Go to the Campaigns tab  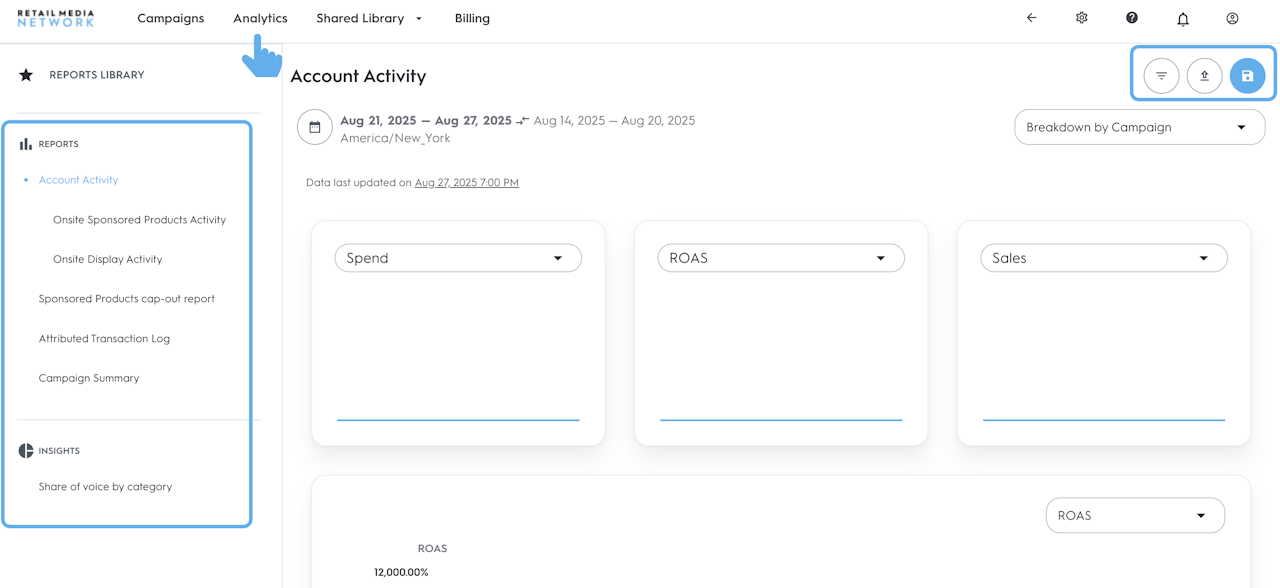pyautogui.click(x=171, y=18)
